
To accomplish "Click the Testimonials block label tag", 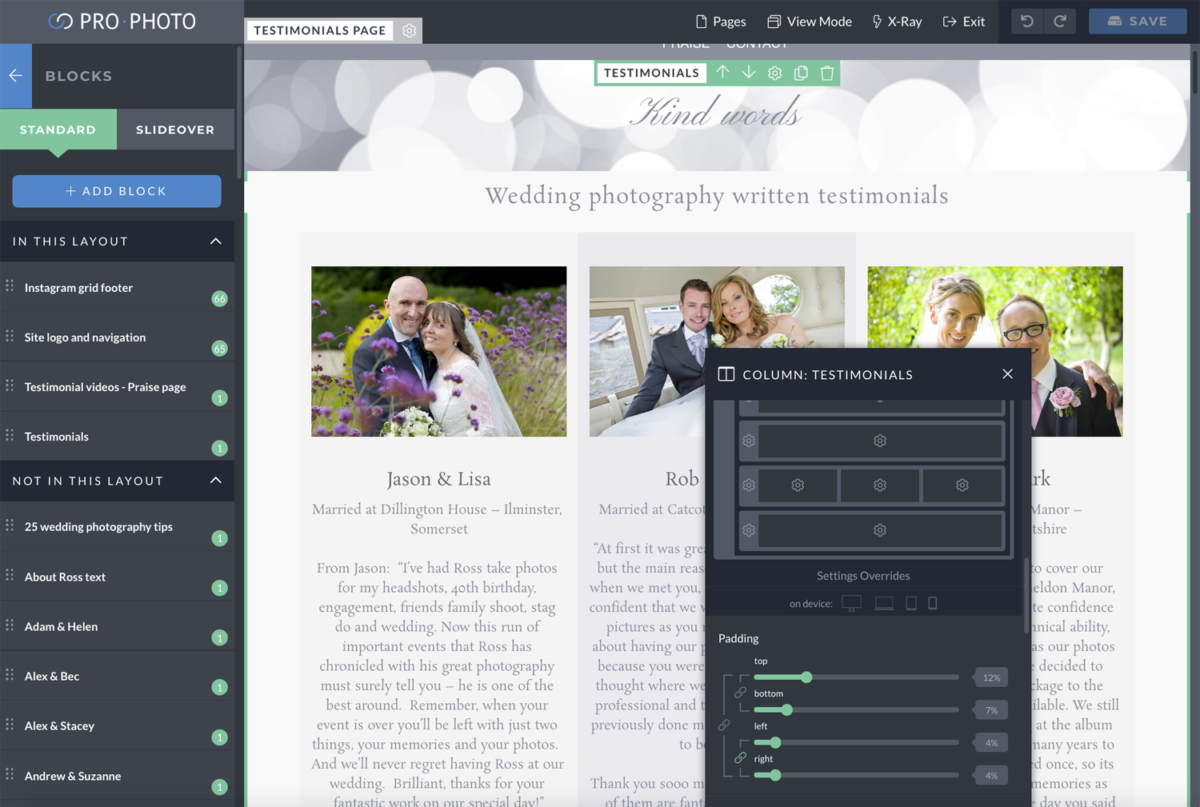I will tap(652, 73).
